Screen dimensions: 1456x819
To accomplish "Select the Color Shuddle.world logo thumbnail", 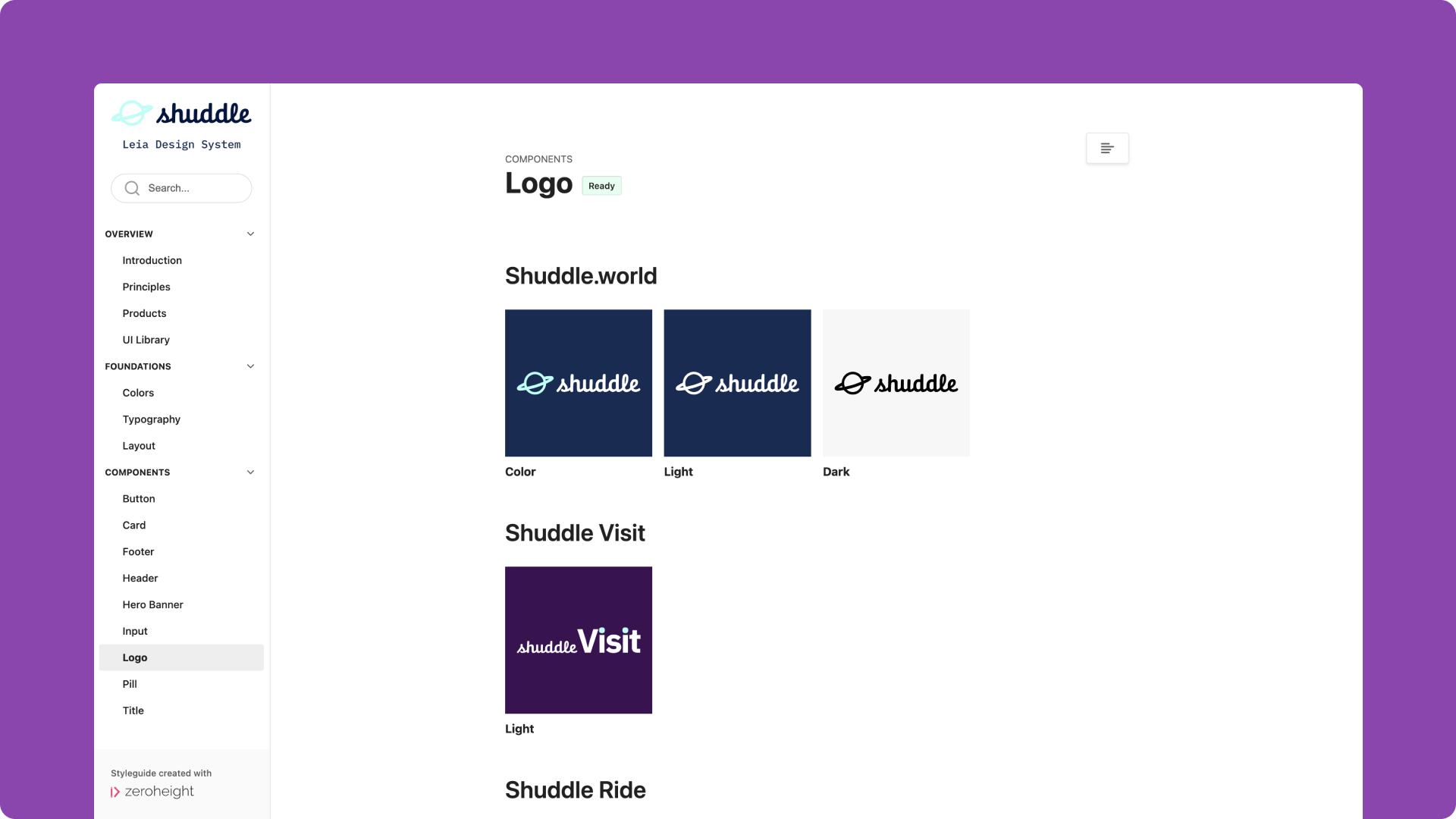I will pyautogui.click(x=579, y=383).
